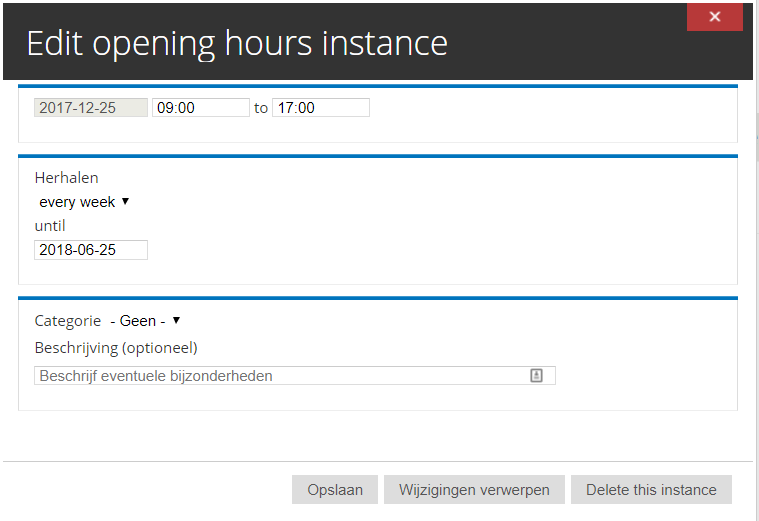The width and height of the screenshot is (759, 521).
Task: Click the Categorie label
Action: pyautogui.click(x=68, y=321)
